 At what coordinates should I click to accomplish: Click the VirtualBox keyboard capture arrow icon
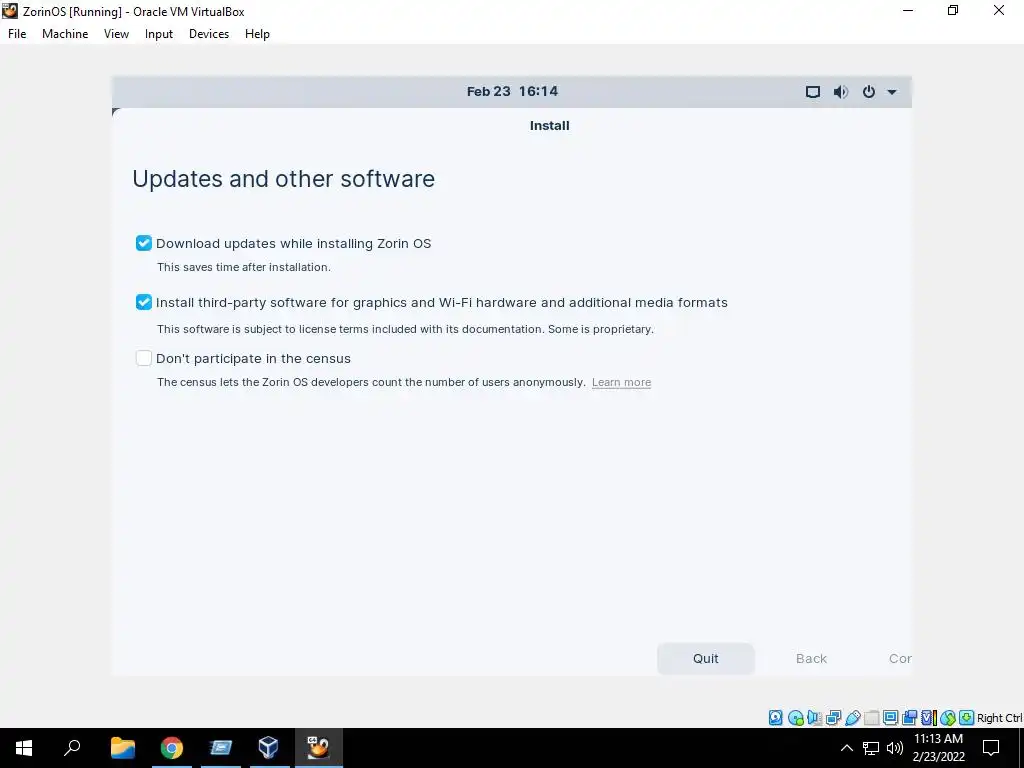[x=967, y=718]
